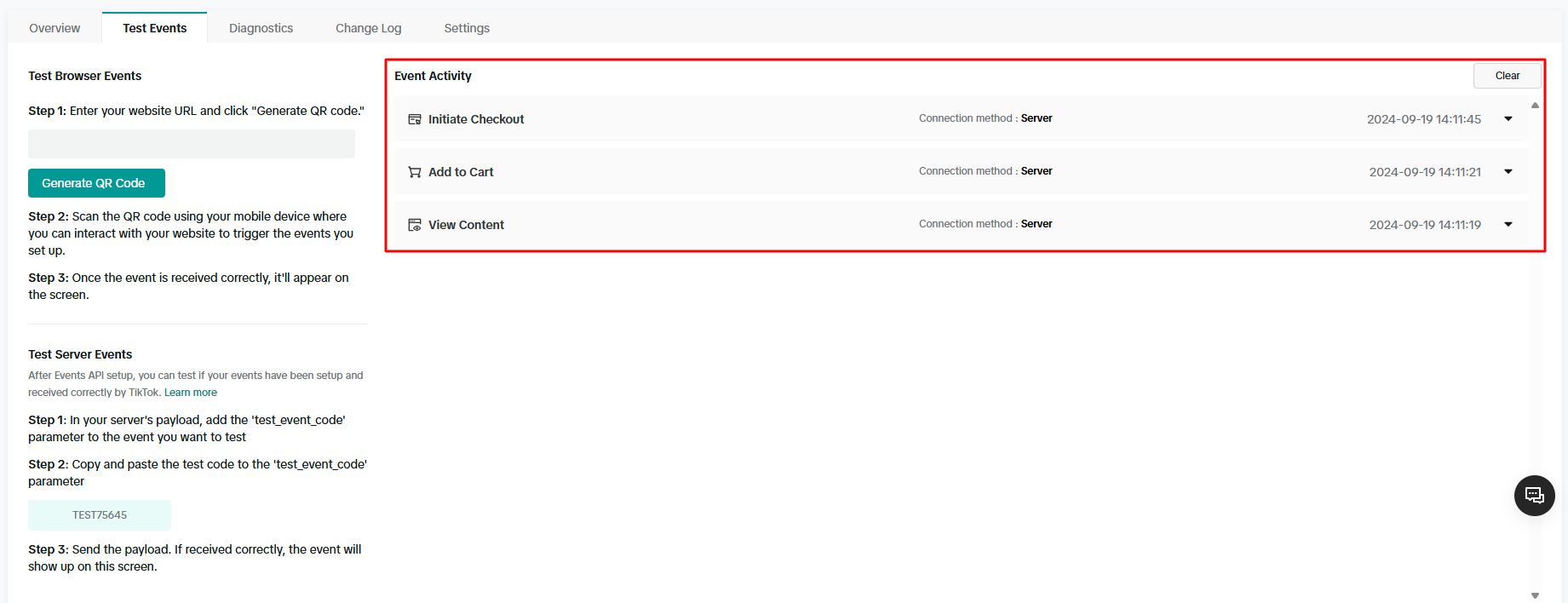
Task: Select the Initiate Checkout event title
Action: tap(475, 119)
